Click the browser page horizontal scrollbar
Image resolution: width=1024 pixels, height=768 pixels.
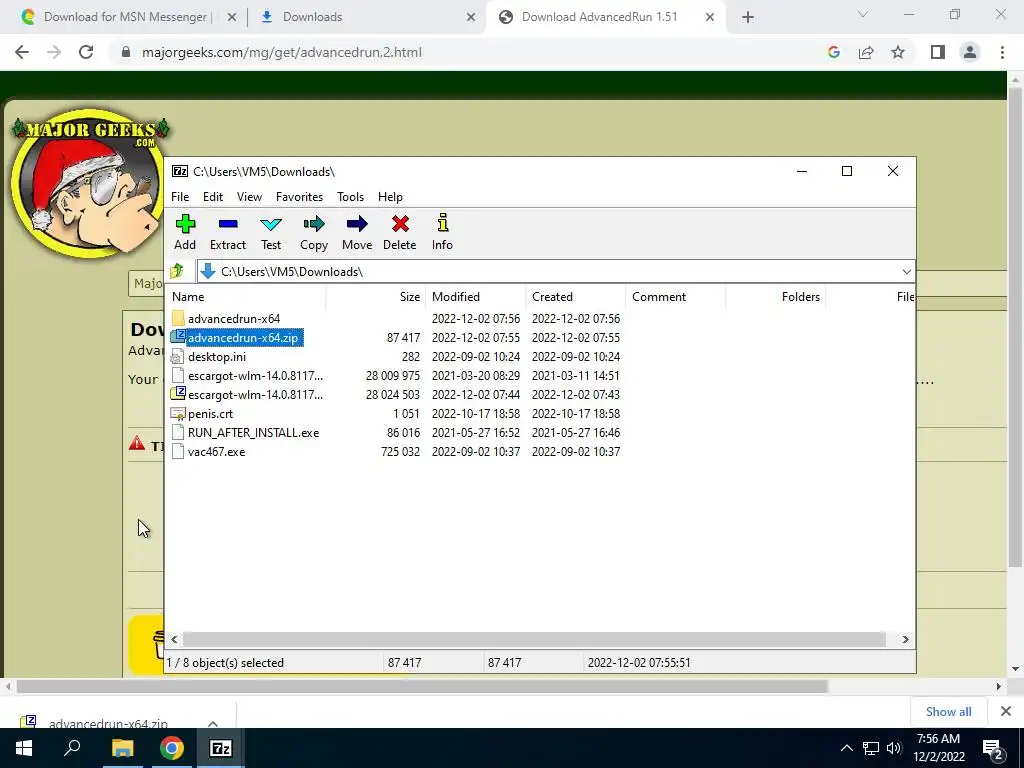point(423,686)
